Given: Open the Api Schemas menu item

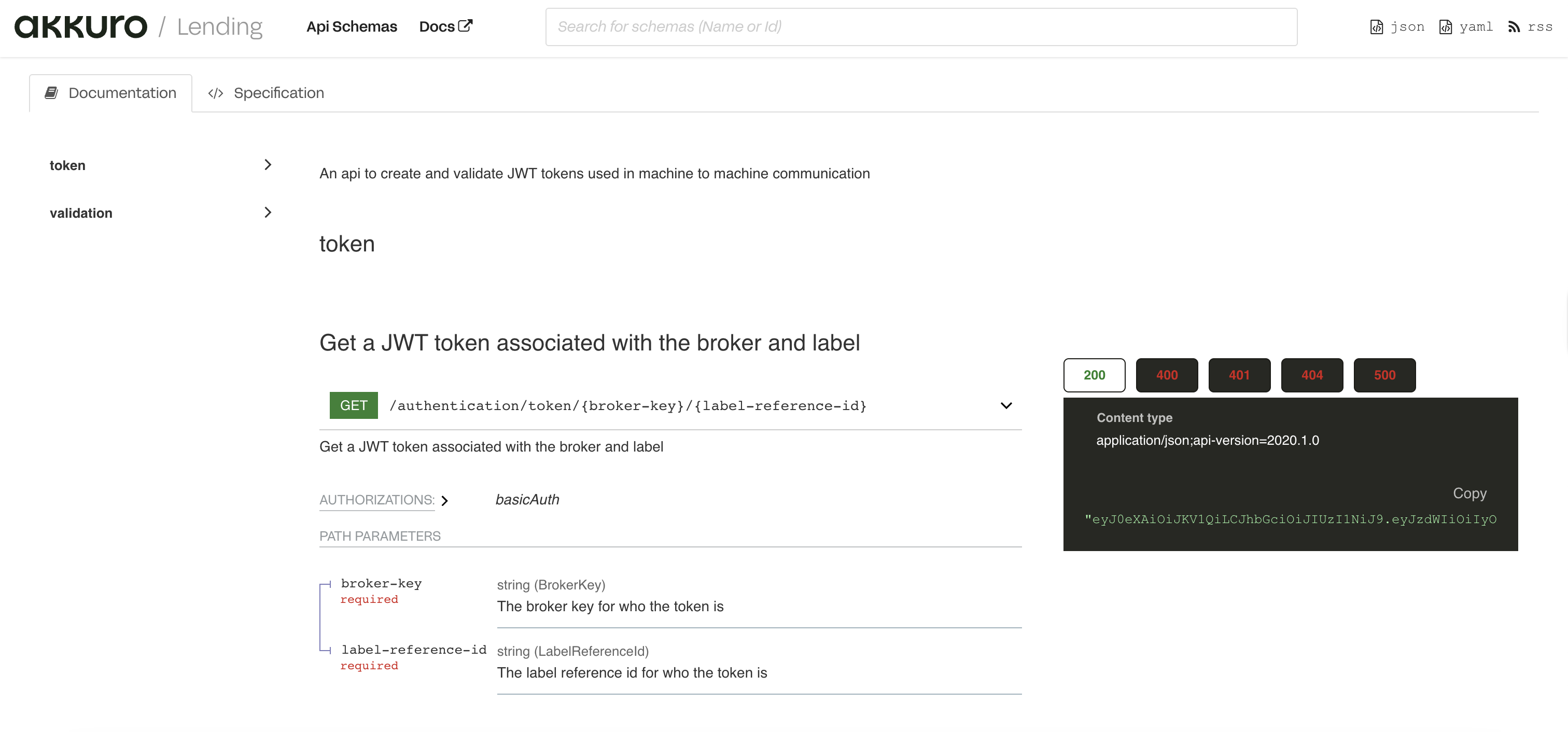Looking at the screenshot, I should tap(352, 26).
